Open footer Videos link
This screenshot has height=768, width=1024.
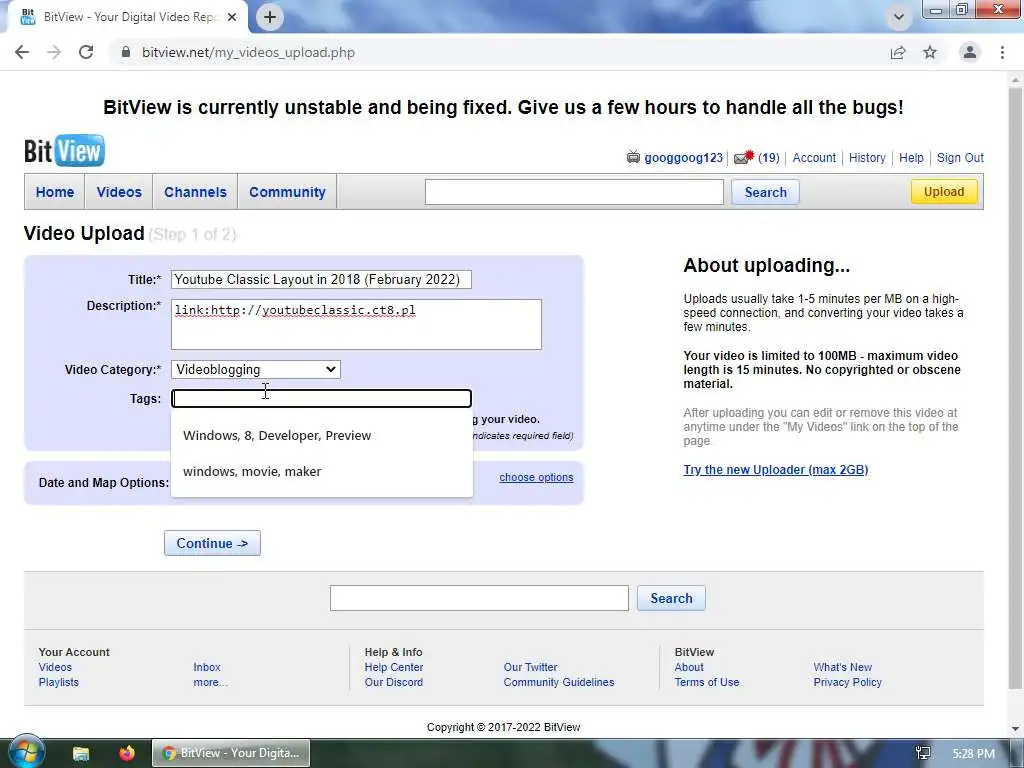pos(55,667)
